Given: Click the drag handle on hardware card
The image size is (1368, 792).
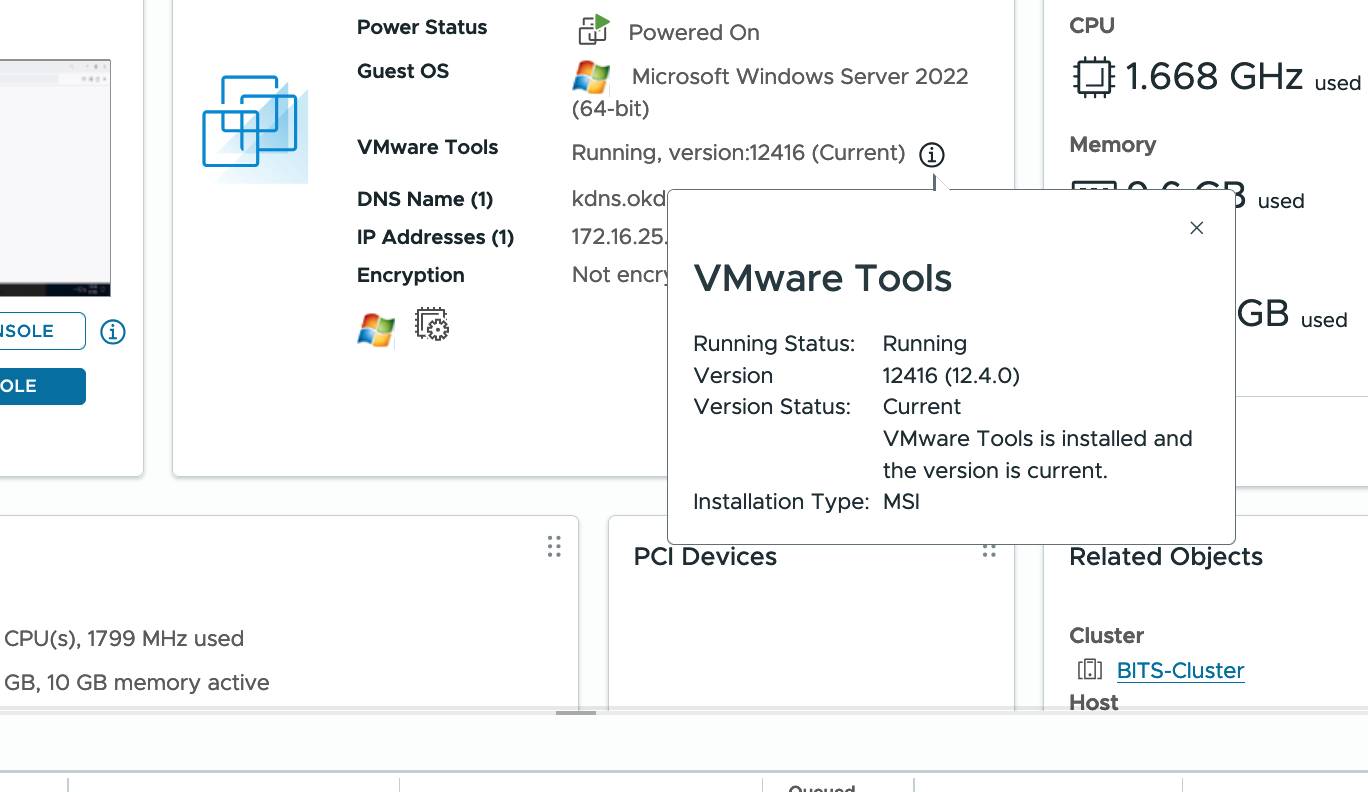Looking at the screenshot, I should click(554, 546).
